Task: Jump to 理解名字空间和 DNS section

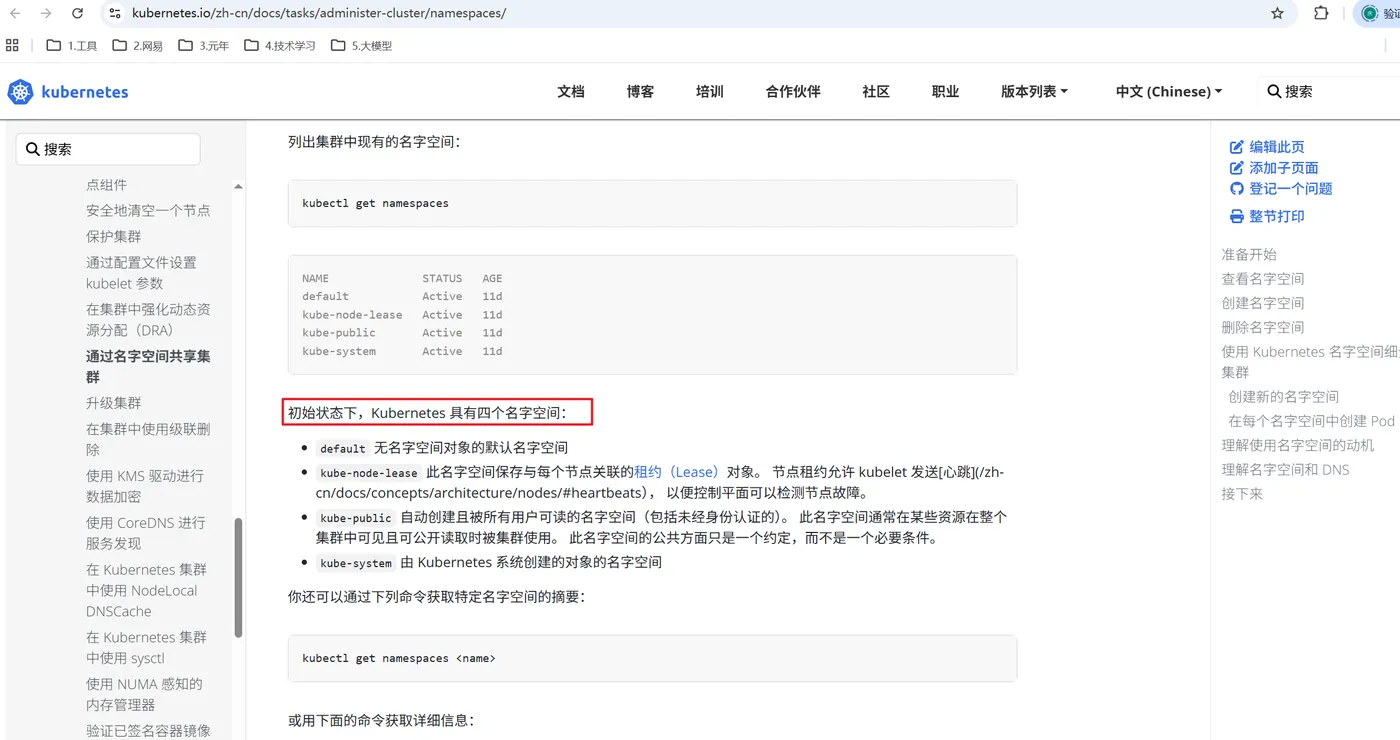Action: (1285, 470)
